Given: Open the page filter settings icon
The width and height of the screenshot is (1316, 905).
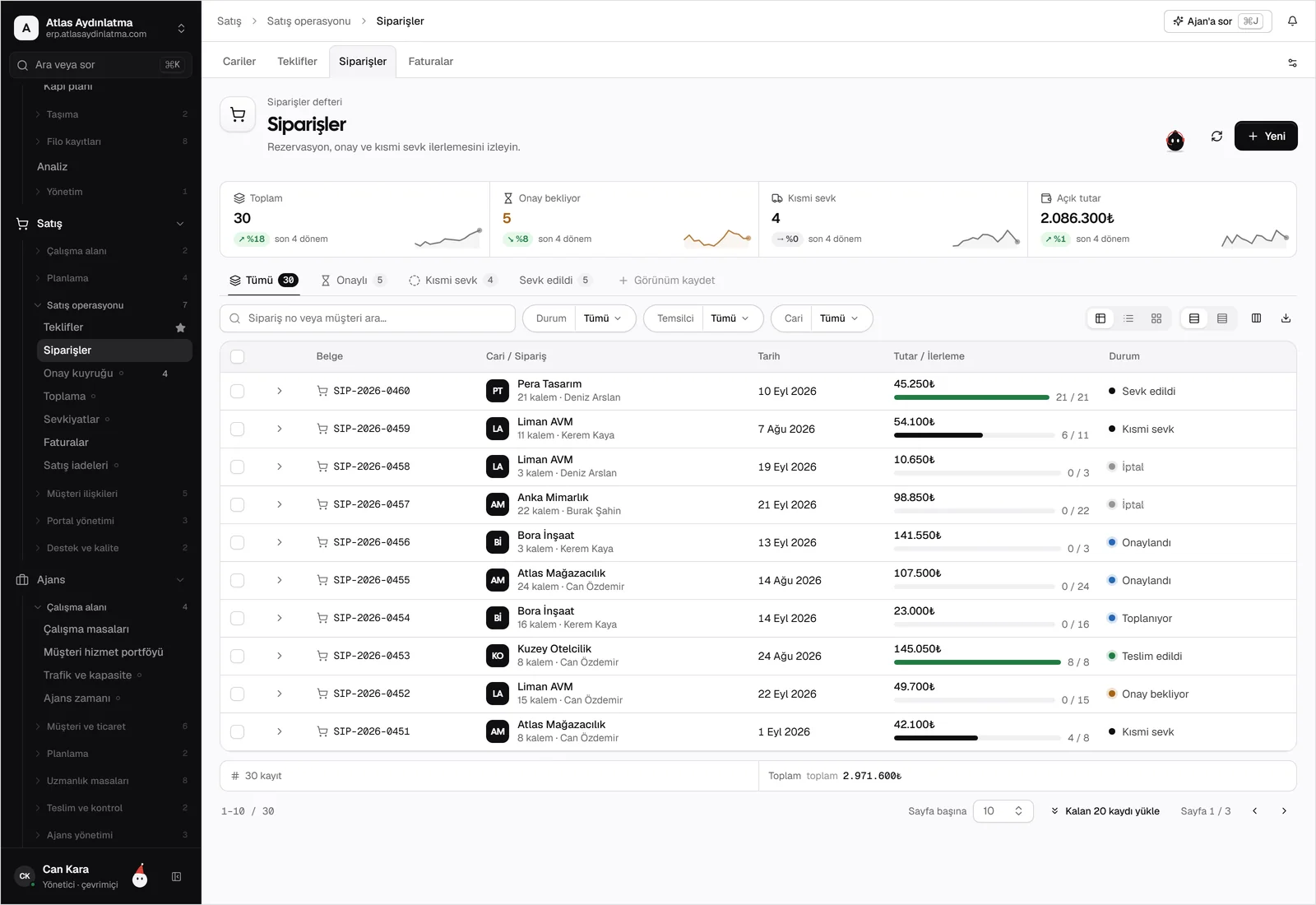Looking at the screenshot, I should point(1292,63).
